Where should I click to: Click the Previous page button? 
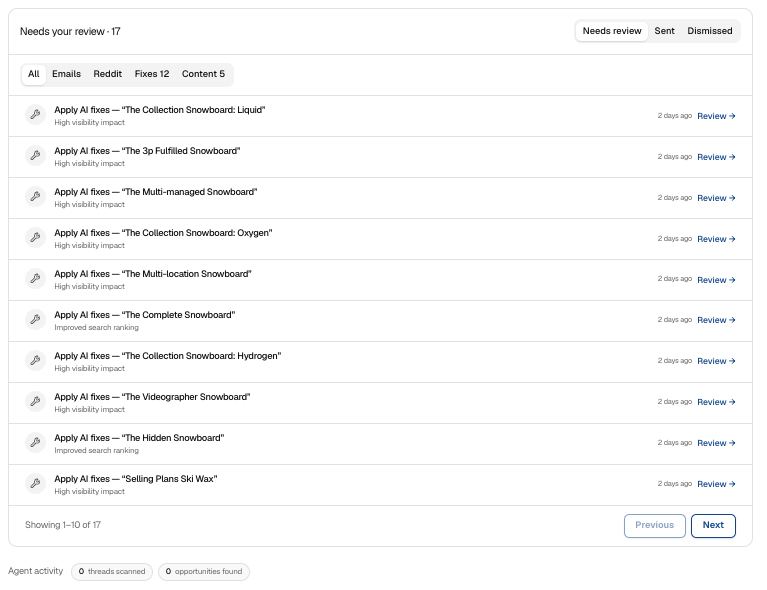pyautogui.click(x=654, y=525)
